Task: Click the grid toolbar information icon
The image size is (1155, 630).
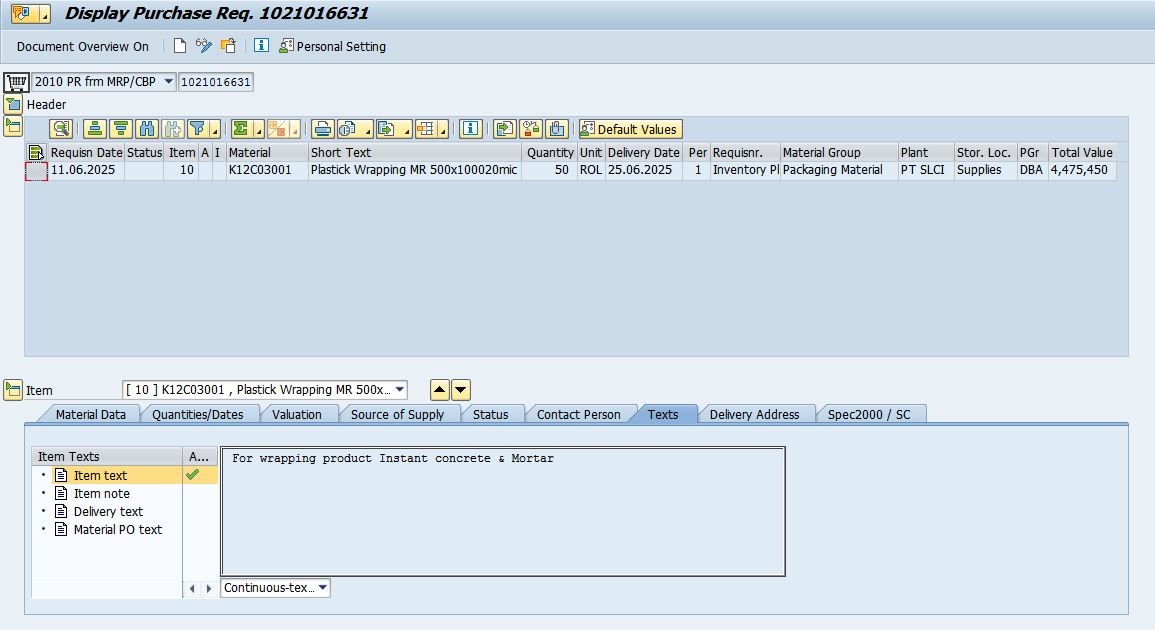Action: point(470,129)
